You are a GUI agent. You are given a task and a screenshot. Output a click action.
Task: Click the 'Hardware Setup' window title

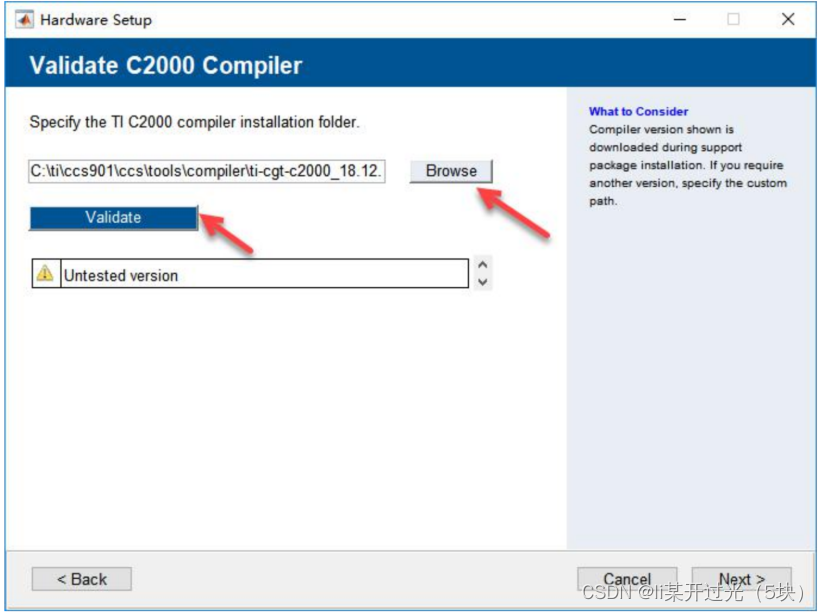pos(96,20)
